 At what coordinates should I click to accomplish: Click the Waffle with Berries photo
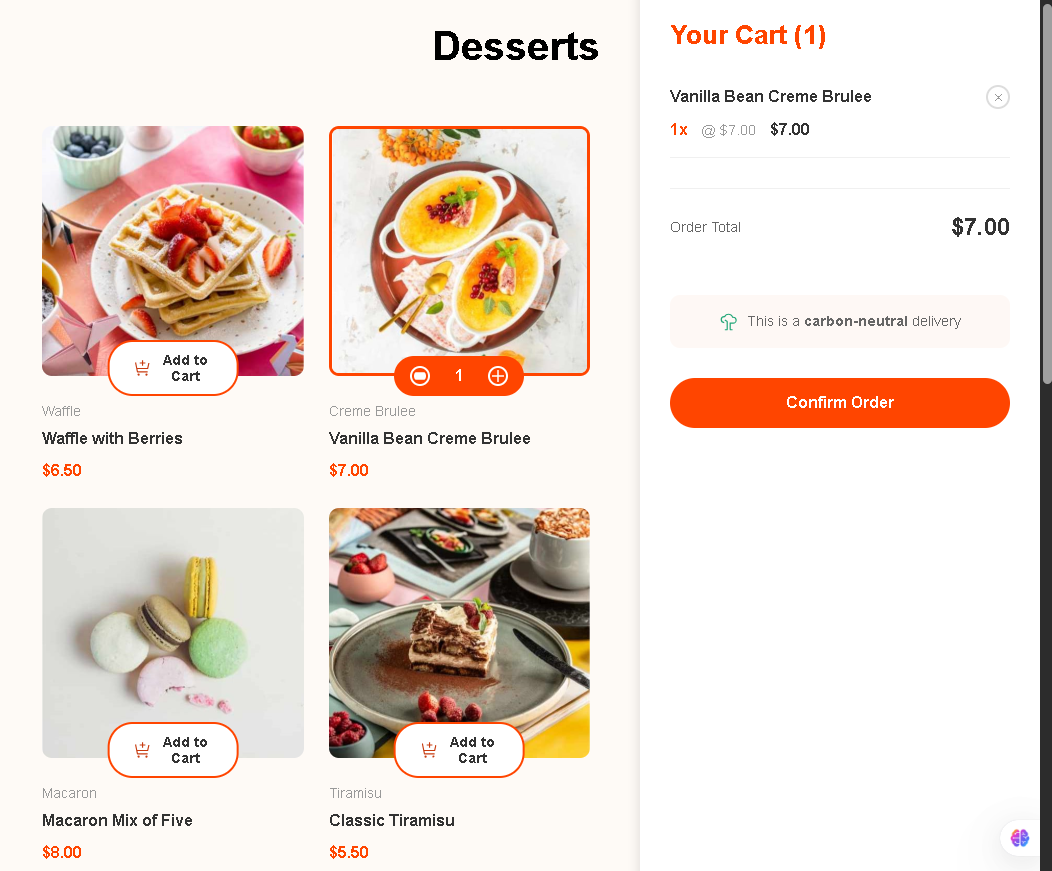click(172, 230)
